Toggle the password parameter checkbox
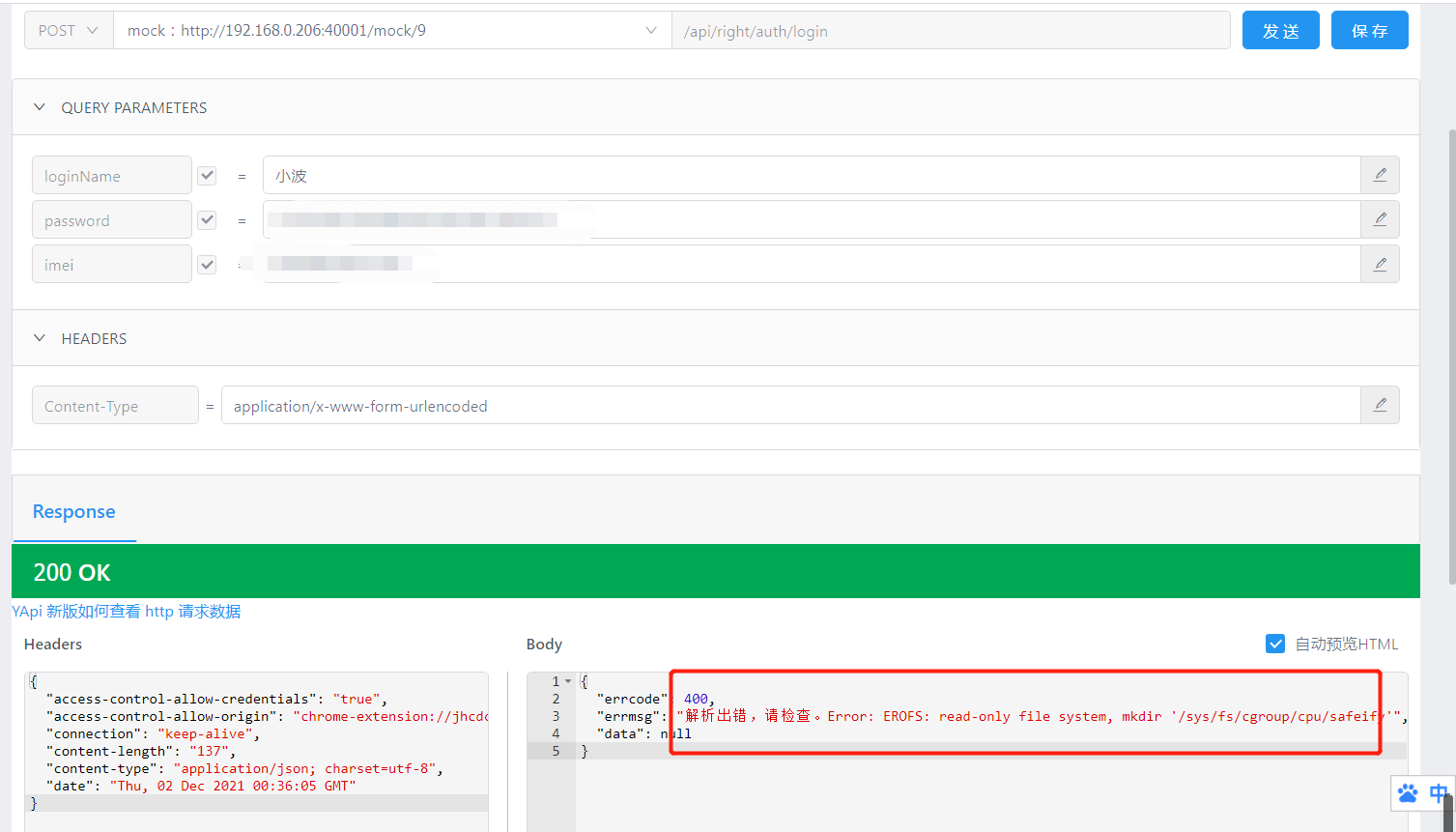Screen dimensions: 1456x832 206,219
